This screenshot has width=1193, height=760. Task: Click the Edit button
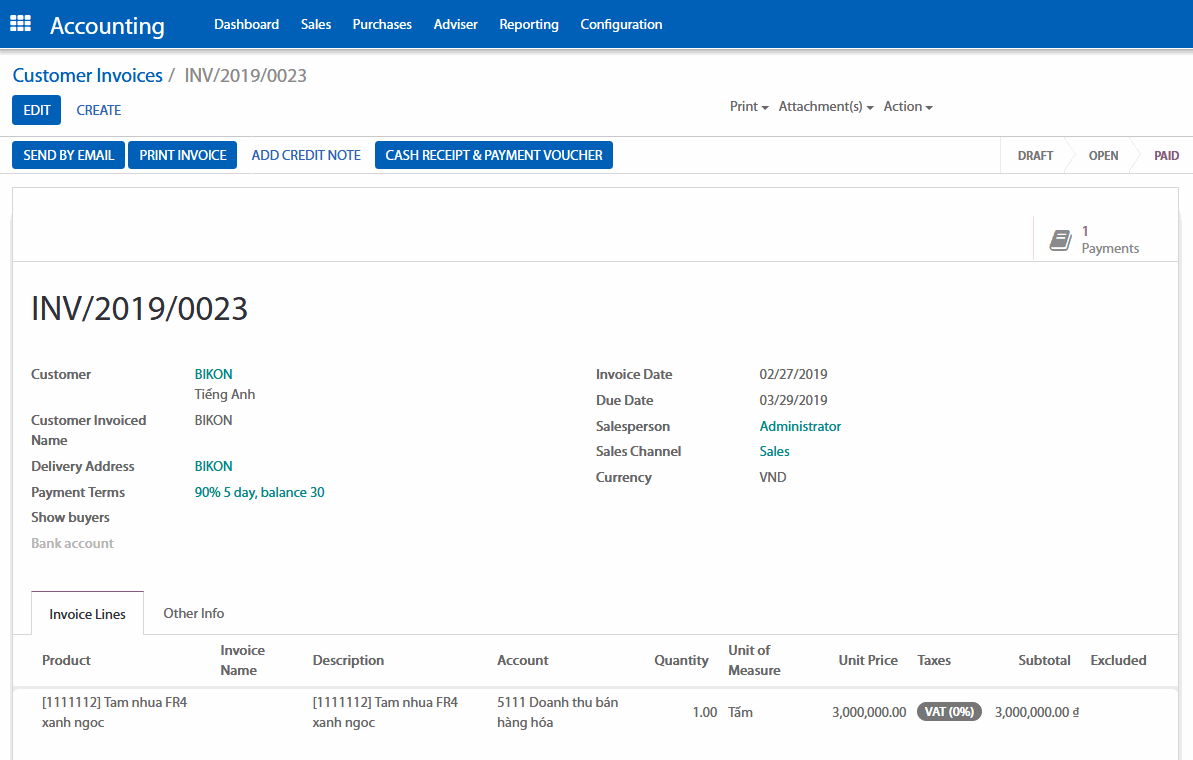click(x=36, y=110)
